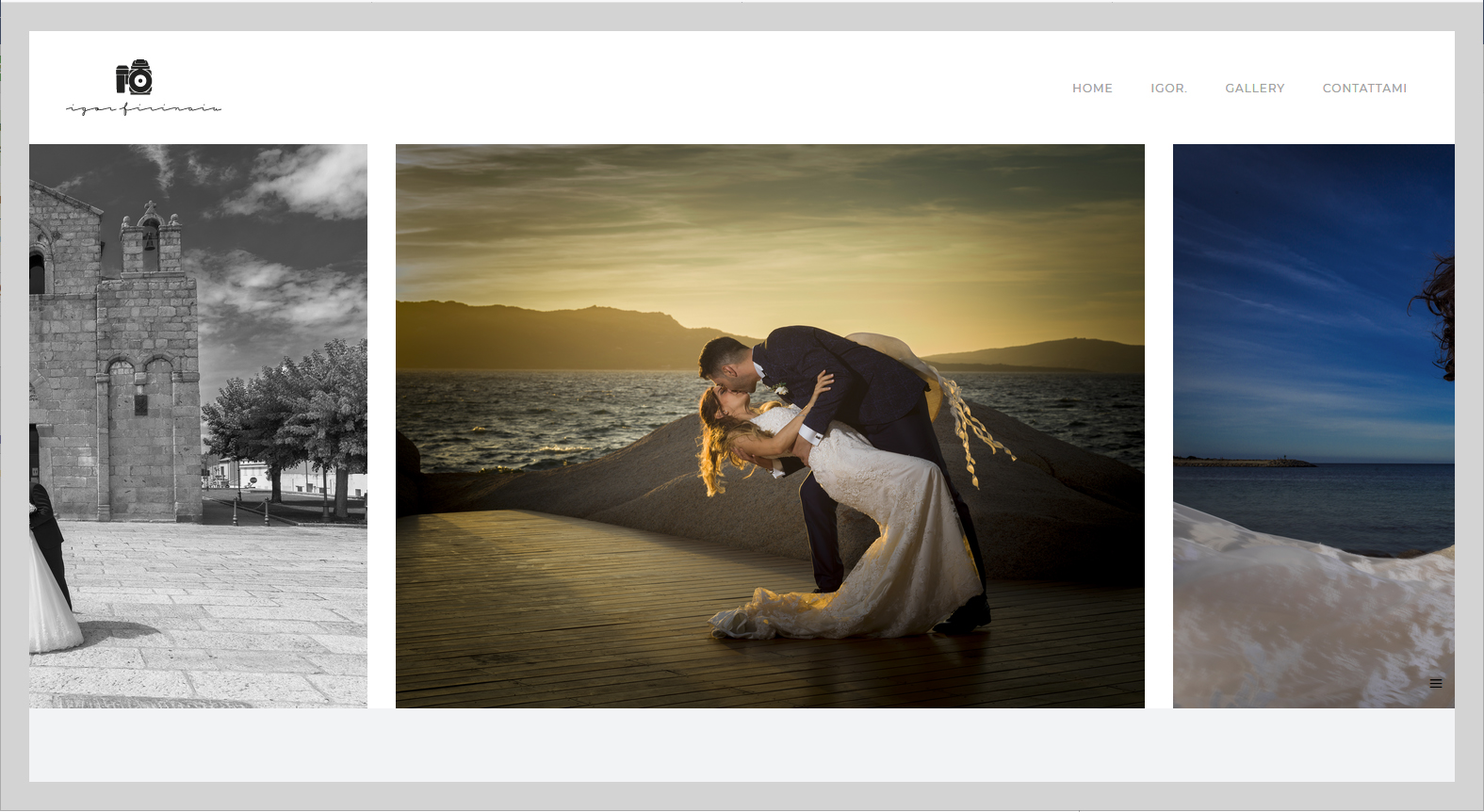
Task: Click the camera logo icon
Action: coord(134,77)
